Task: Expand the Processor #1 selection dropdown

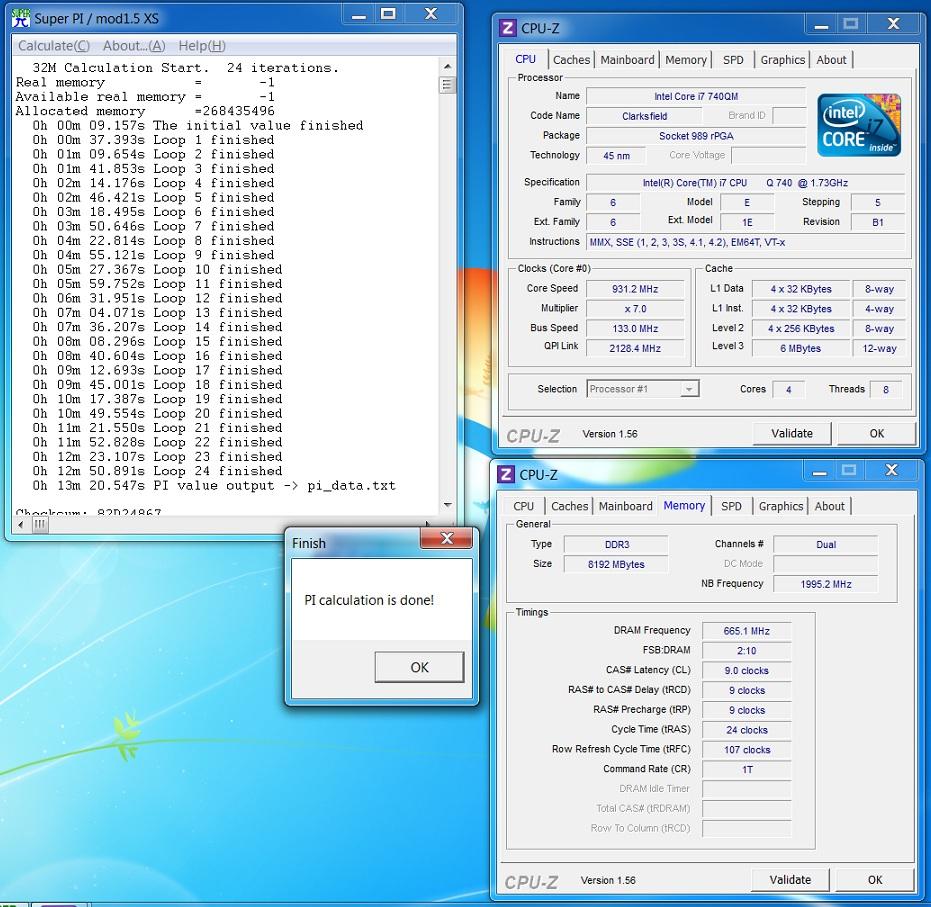Action: [x=689, y=389]
